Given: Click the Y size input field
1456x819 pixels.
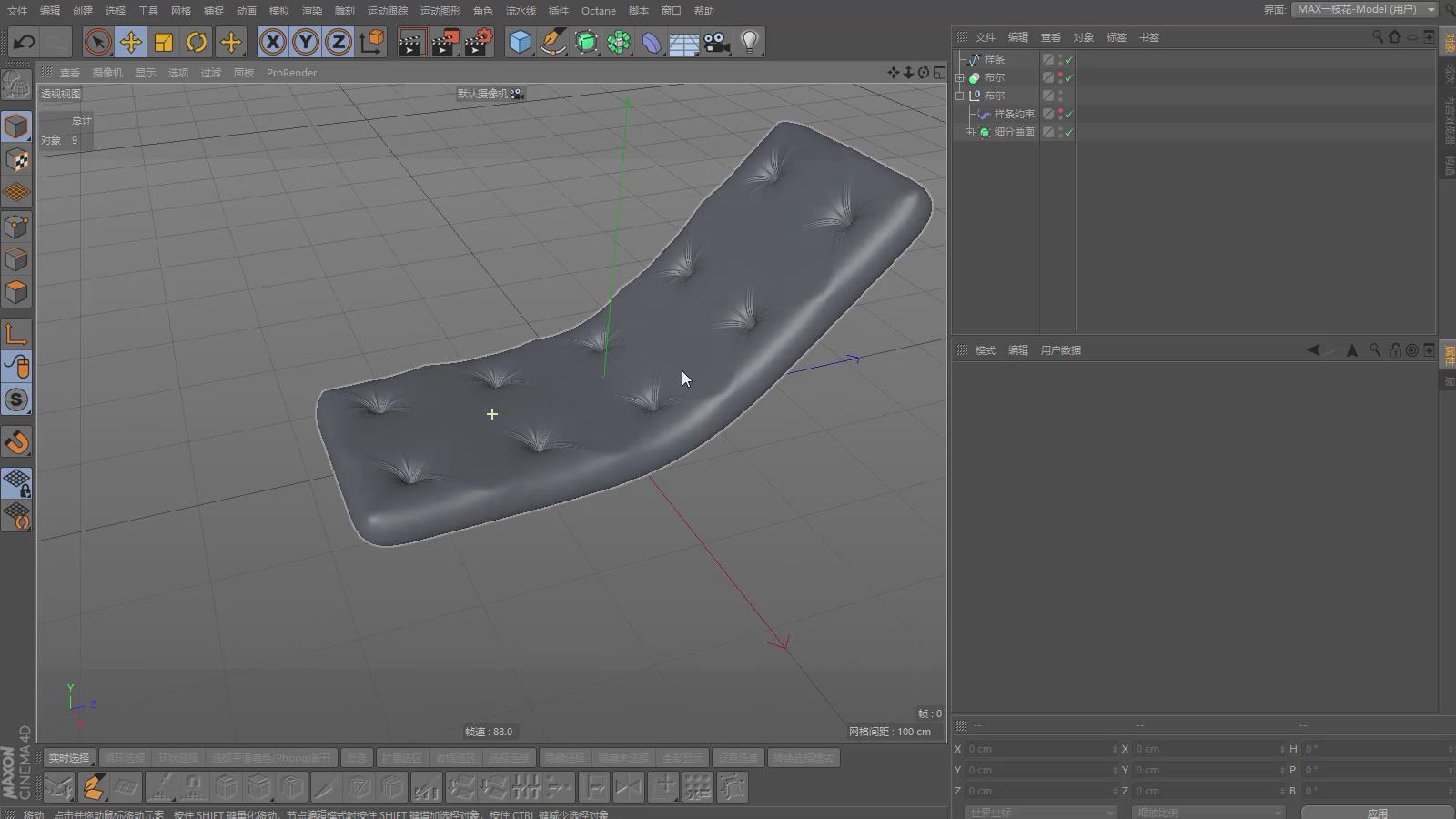Looking at the screenshot, I should [1208, 770].
